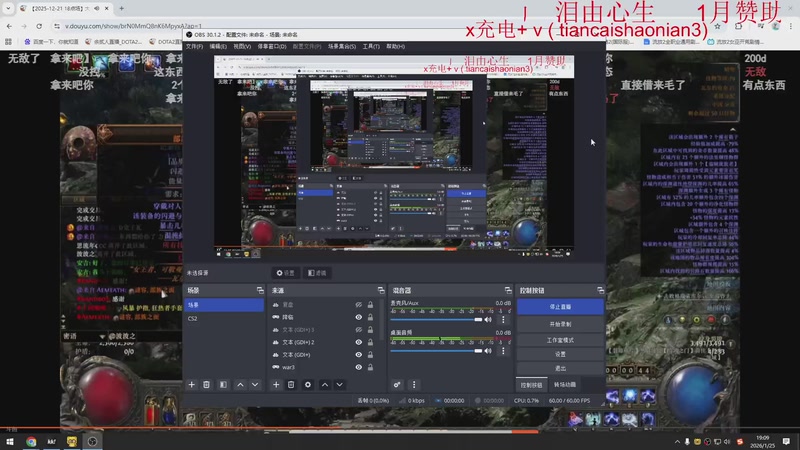
Task: Open scene filters icon in 场景 panel
Action: (223, 385)
